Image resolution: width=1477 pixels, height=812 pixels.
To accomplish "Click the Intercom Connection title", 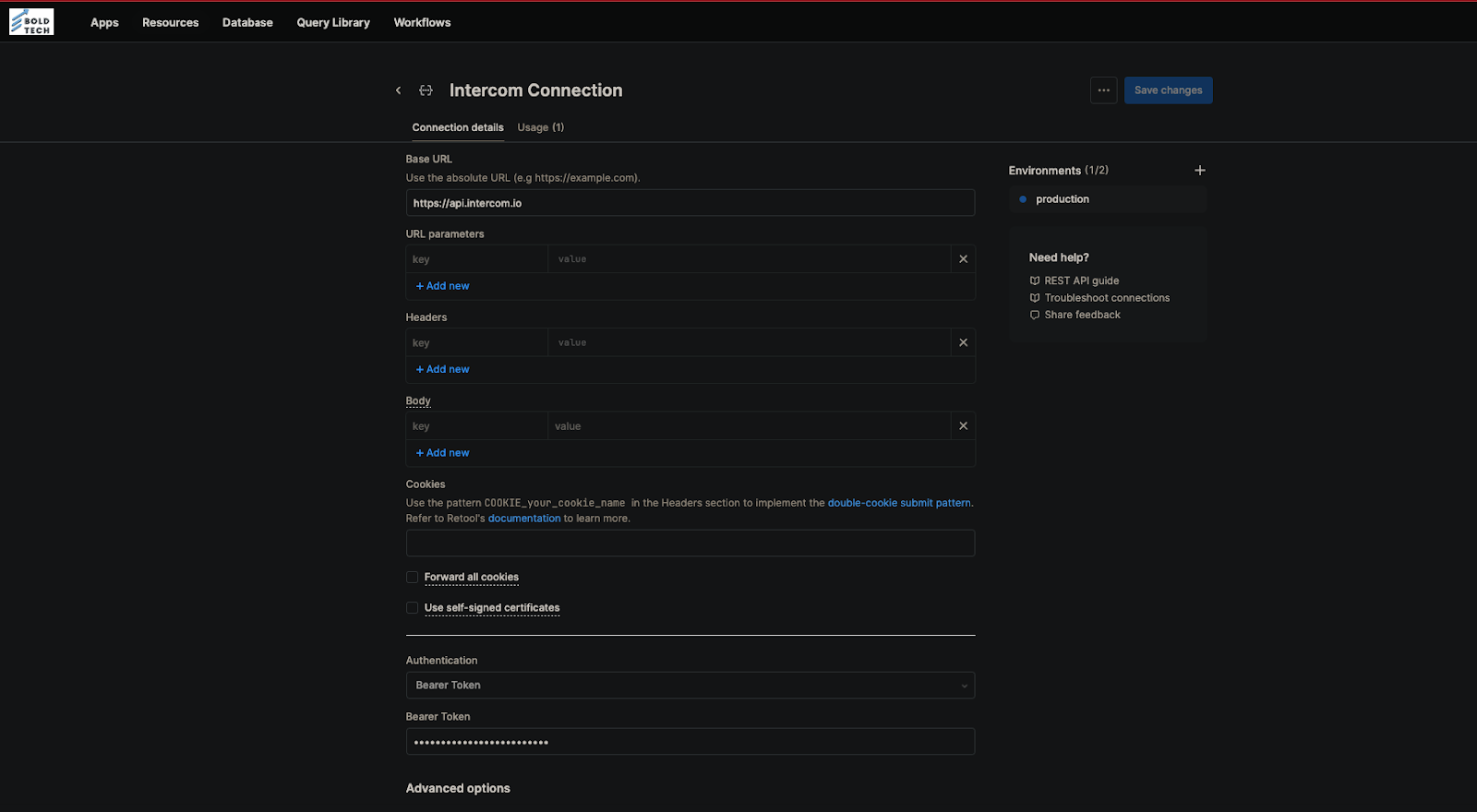I will [535, 90].
